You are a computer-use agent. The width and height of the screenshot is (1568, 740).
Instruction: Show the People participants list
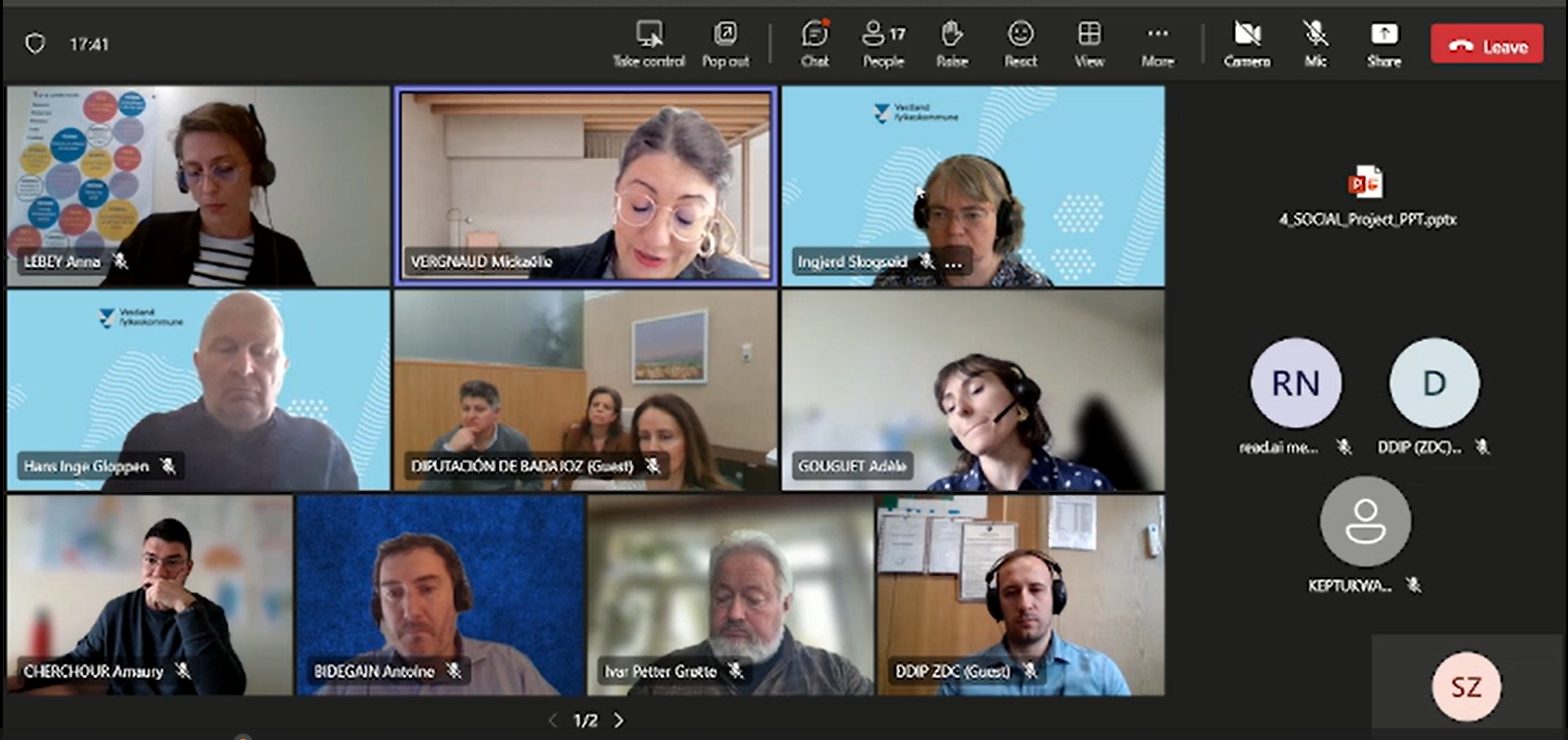tap(883, 36)
